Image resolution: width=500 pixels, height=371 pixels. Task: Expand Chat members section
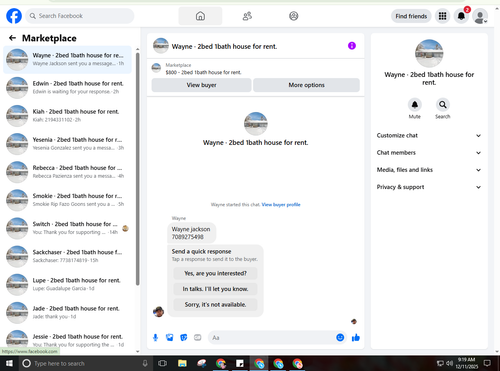tap(429, 153)
